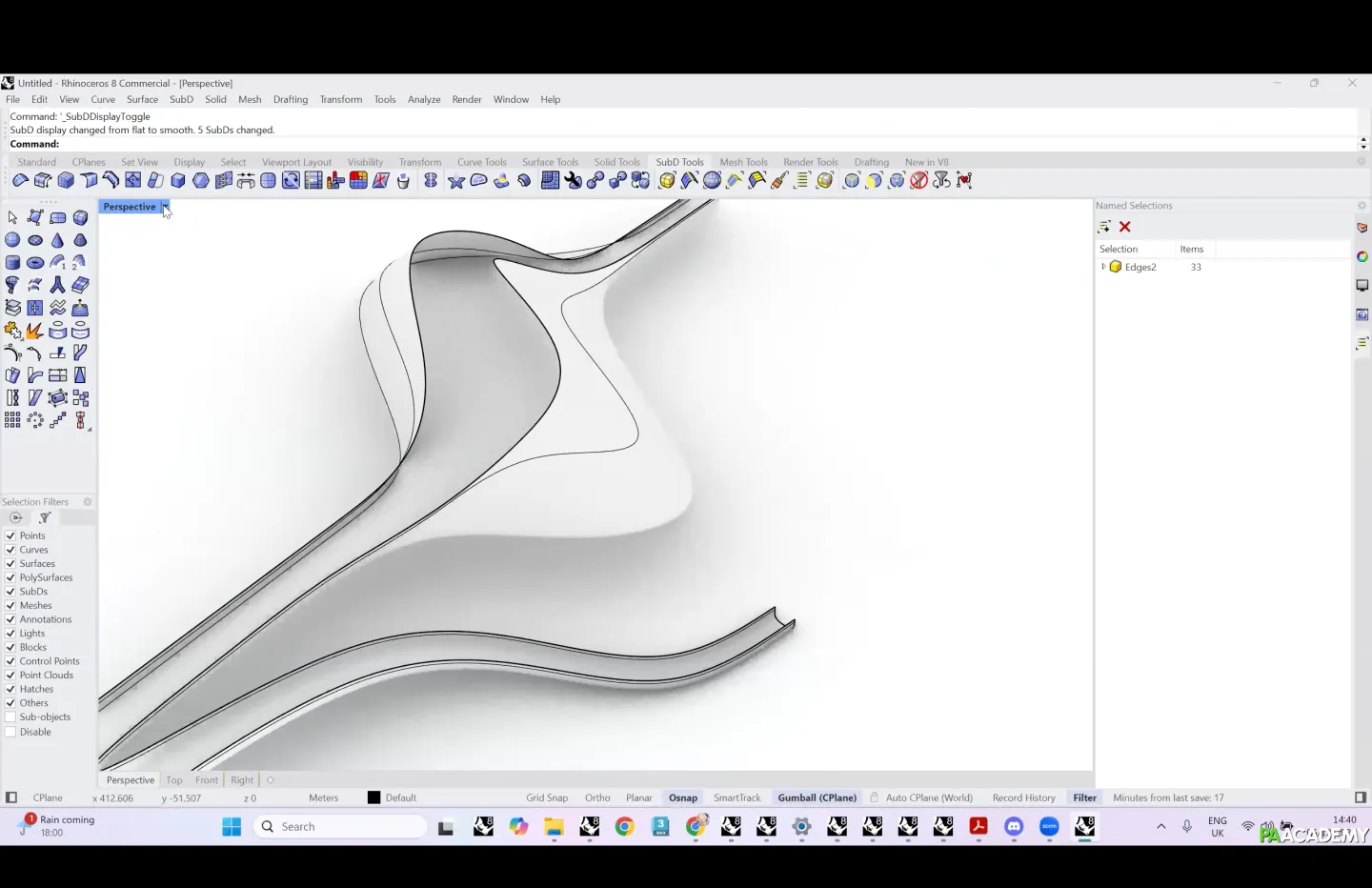Expand the Edges2 named selection
Image resolution: width=1372 pixels, height=888 pixels.
tap(1103, 267)
